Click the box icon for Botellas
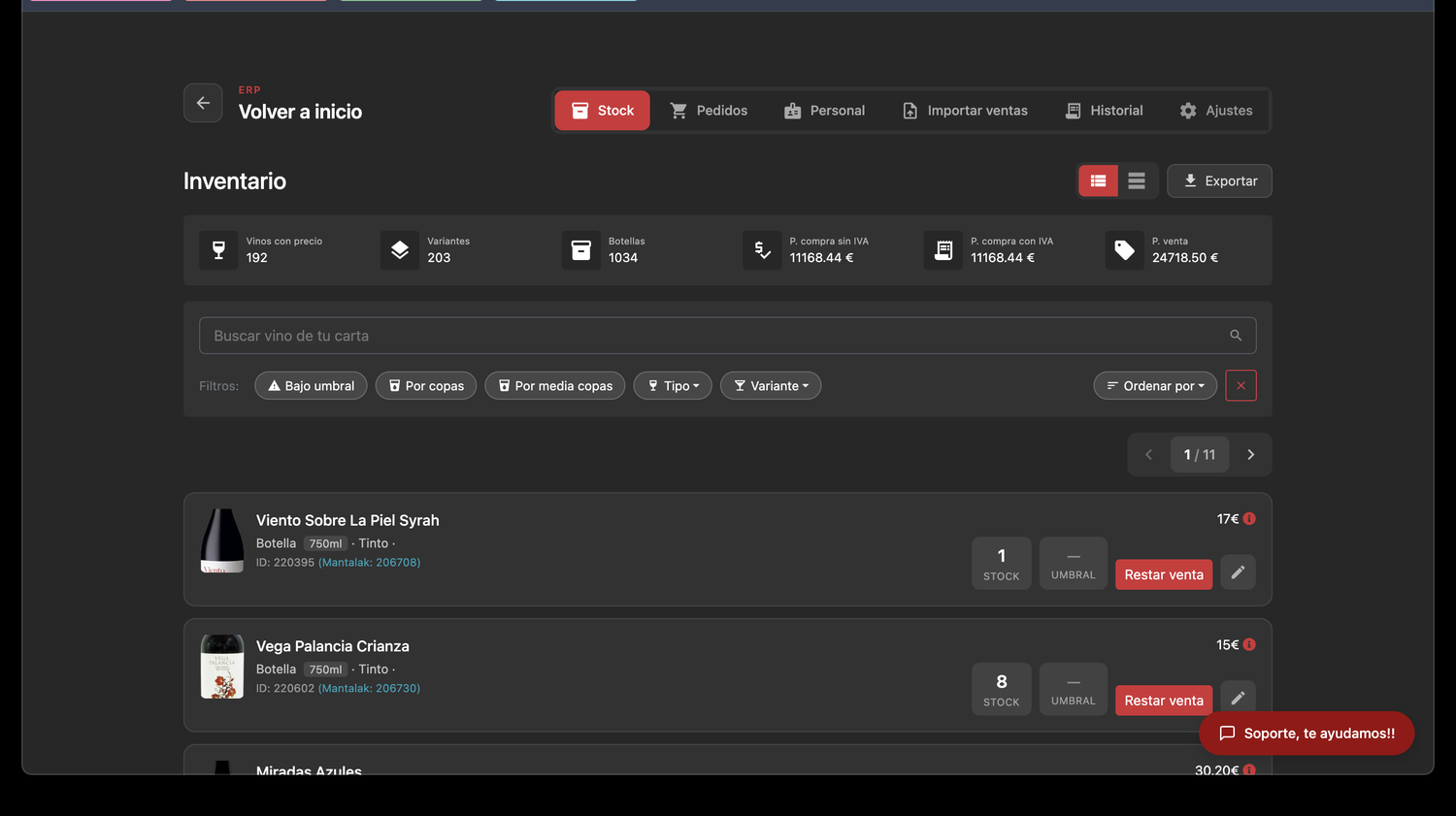1456x816 pixels. point(581,249)
